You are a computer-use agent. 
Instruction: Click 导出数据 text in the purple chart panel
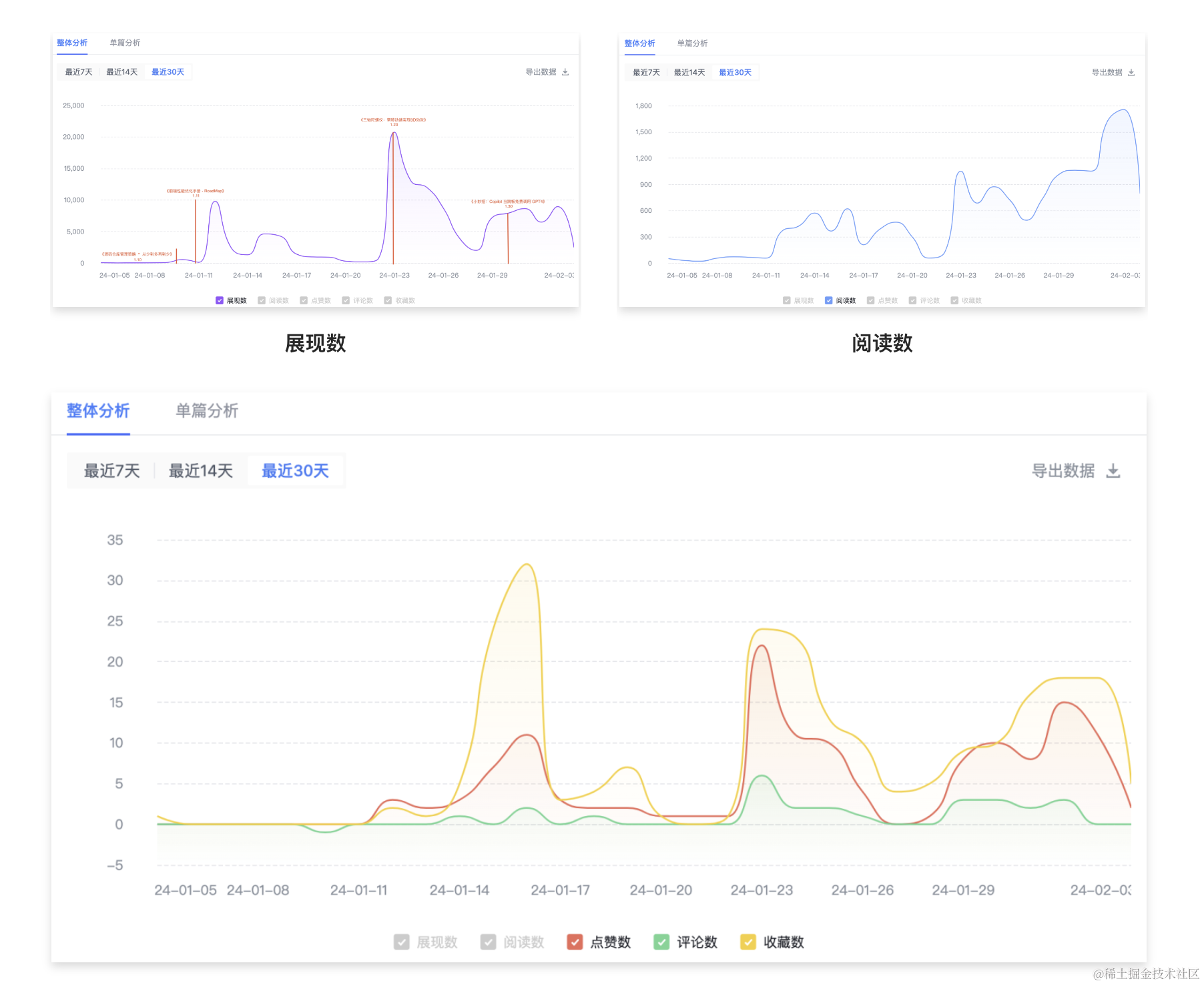pos(541,72)
